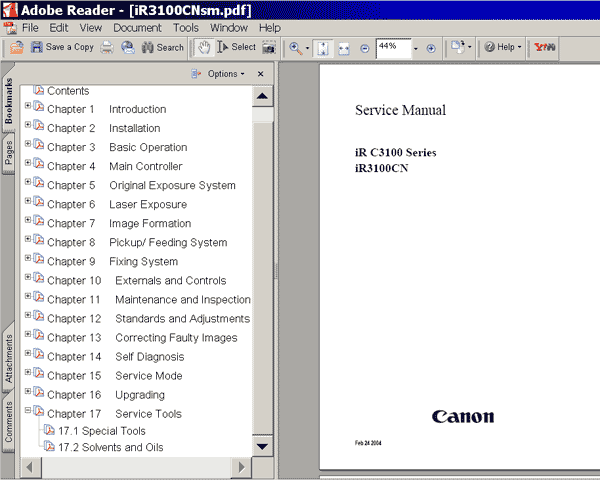Screen dimensions: 600x480
Task: Click the Email document icon
Action: click(x=128, y=48)
